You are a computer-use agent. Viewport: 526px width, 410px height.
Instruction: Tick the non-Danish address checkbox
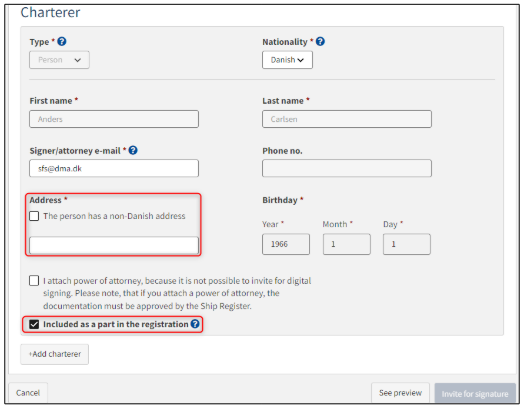pyautogui.click(x=34, y=216)
